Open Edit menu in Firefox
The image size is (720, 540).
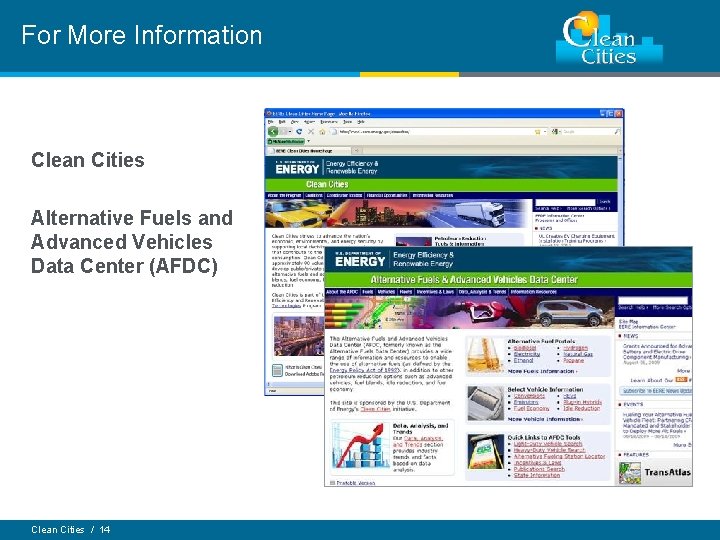click(x=282, y=122)
